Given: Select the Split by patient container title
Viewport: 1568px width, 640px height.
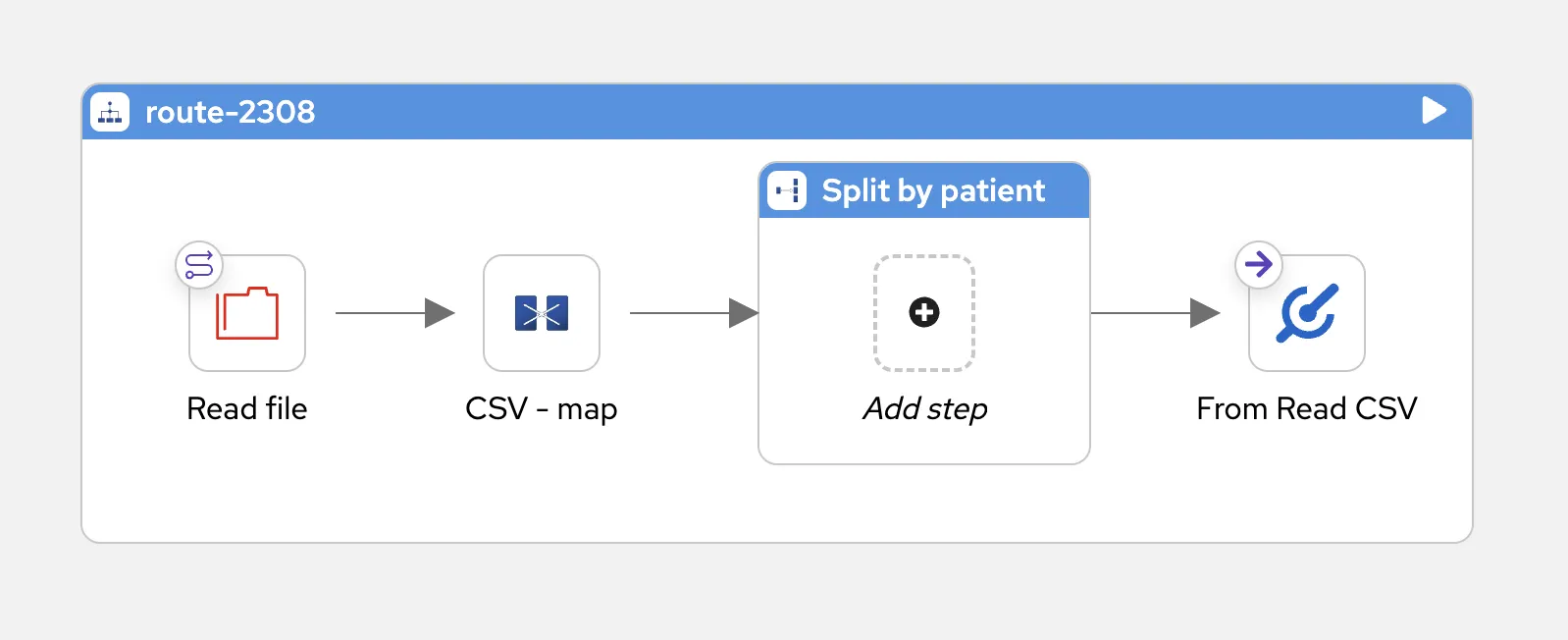Looking at the screenshot, I should (x=932, y=190).
